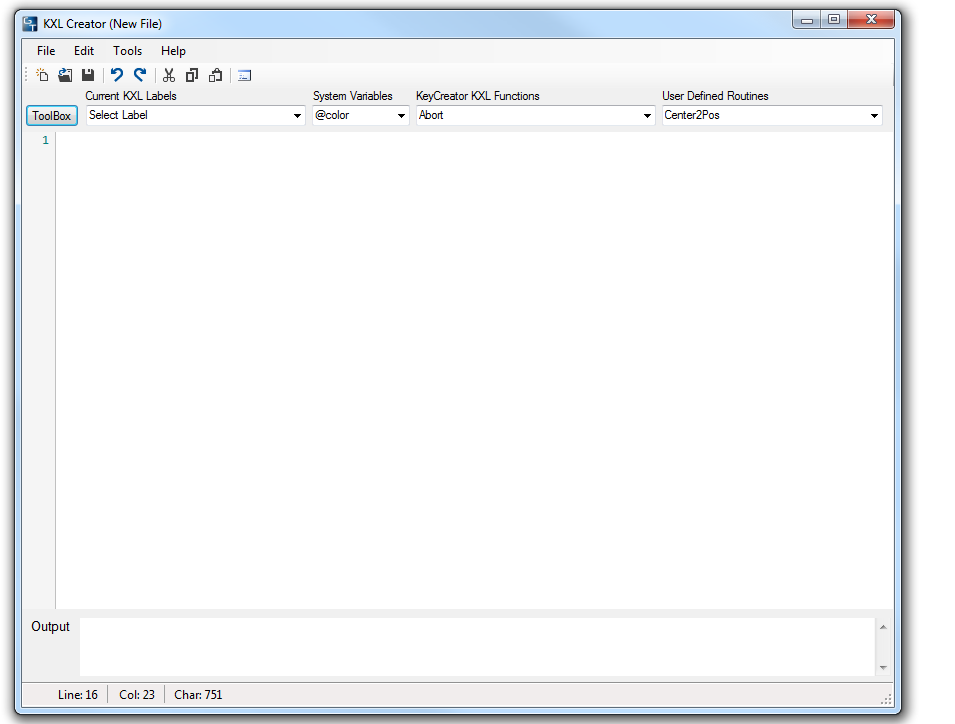Copy selection using the toolbar copy icon
The height and width of the screenshot is (724, 955).
[x=192, y=75]
